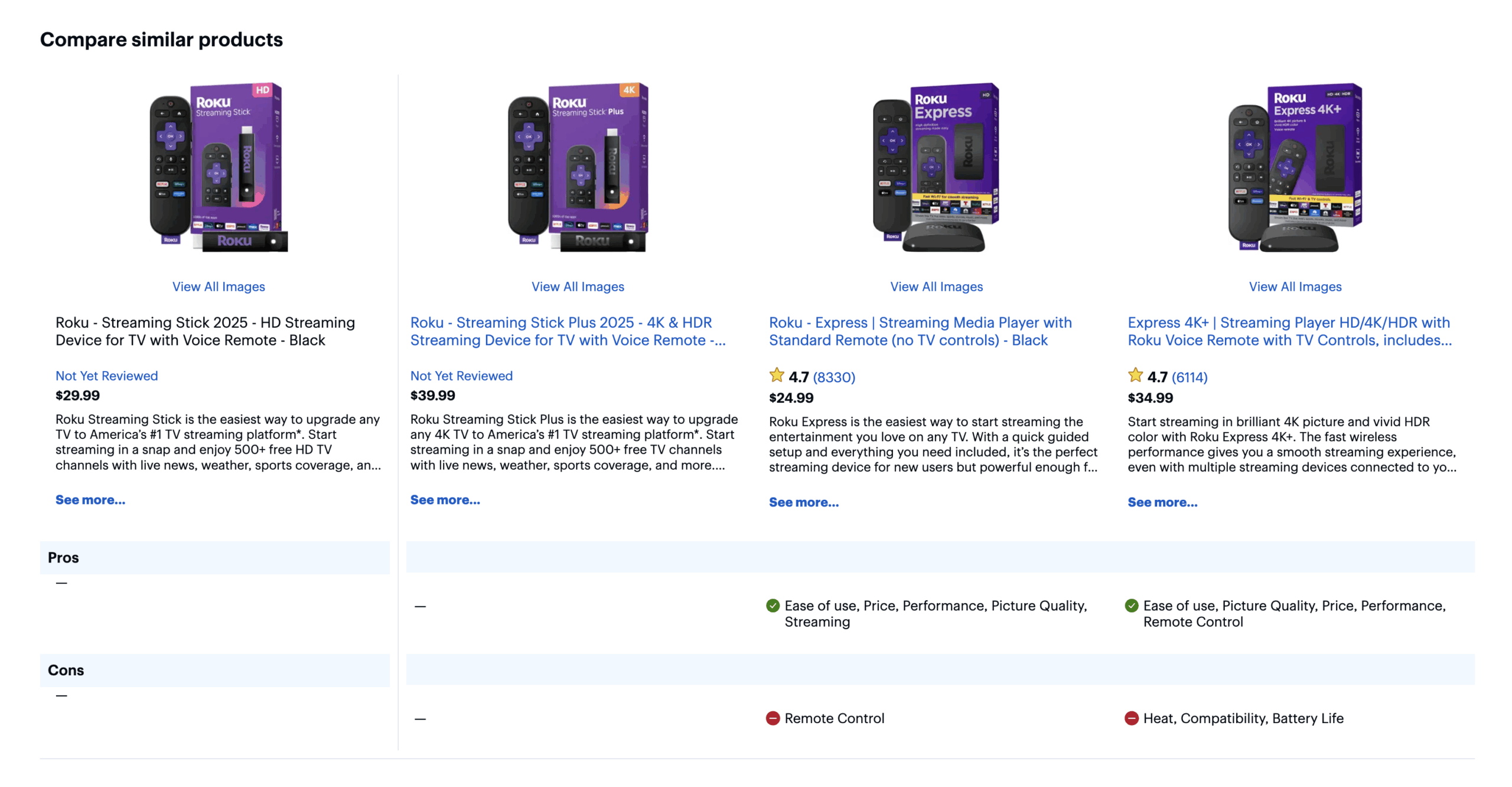The image size is (1512, 787).
Task: View all images for Streaming Stick Plus
Action: 578,287
